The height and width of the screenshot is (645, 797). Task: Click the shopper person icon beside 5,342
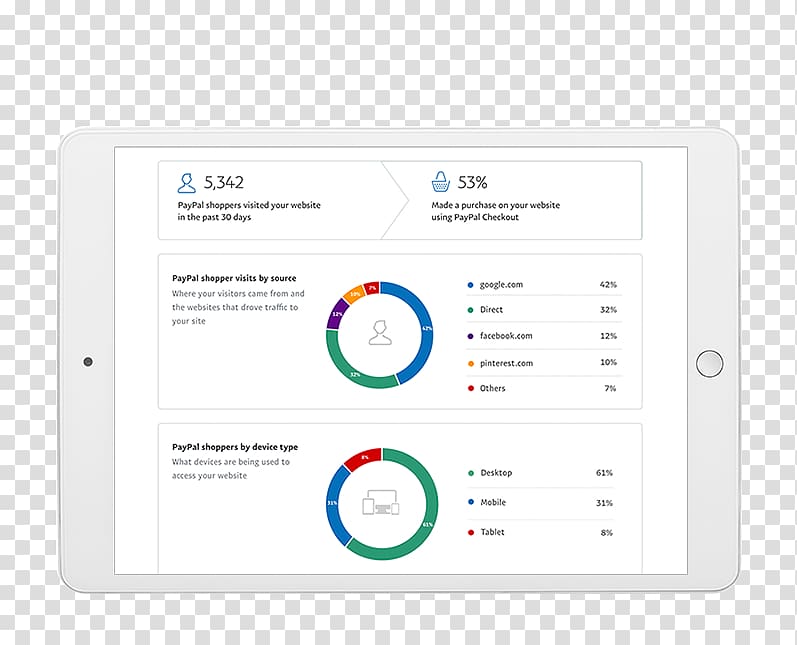(187, 183)
